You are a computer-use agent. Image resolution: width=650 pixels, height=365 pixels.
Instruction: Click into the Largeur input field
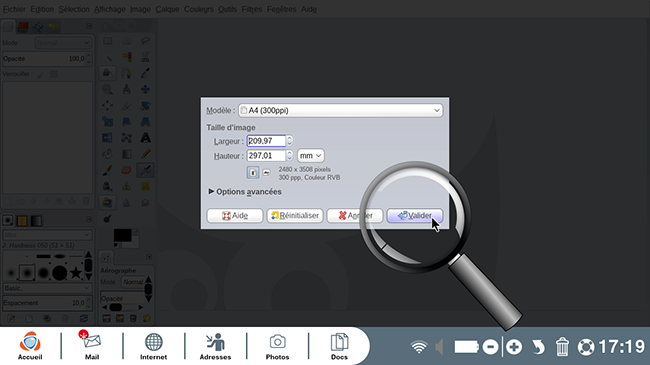click(266, 141)
